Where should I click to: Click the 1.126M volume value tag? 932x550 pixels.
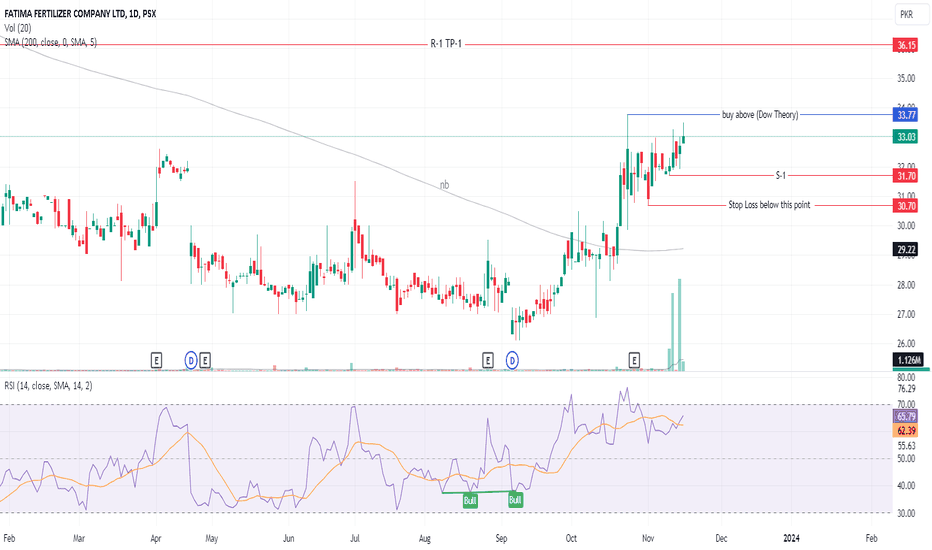(909, 360)
